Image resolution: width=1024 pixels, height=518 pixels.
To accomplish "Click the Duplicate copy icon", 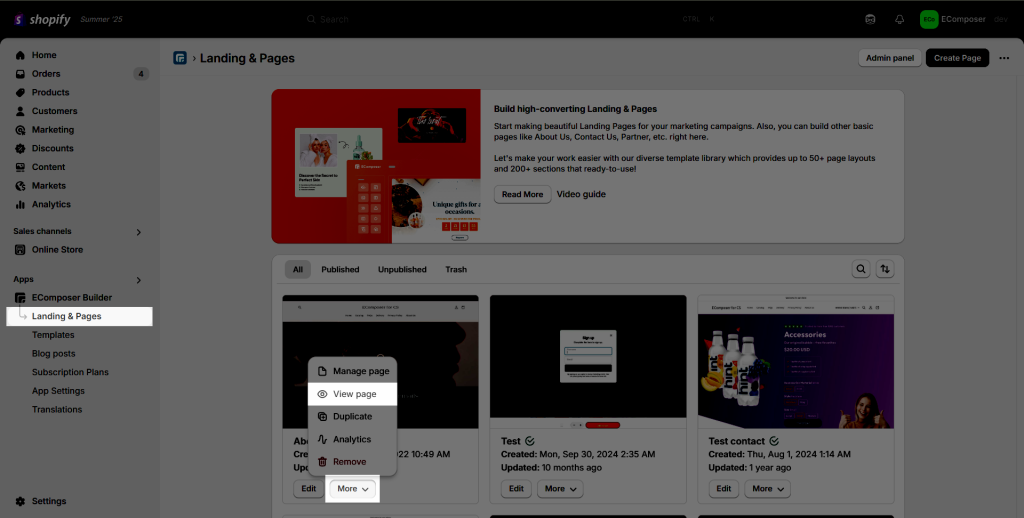I will pyautogui.click(x=322, y=417).
